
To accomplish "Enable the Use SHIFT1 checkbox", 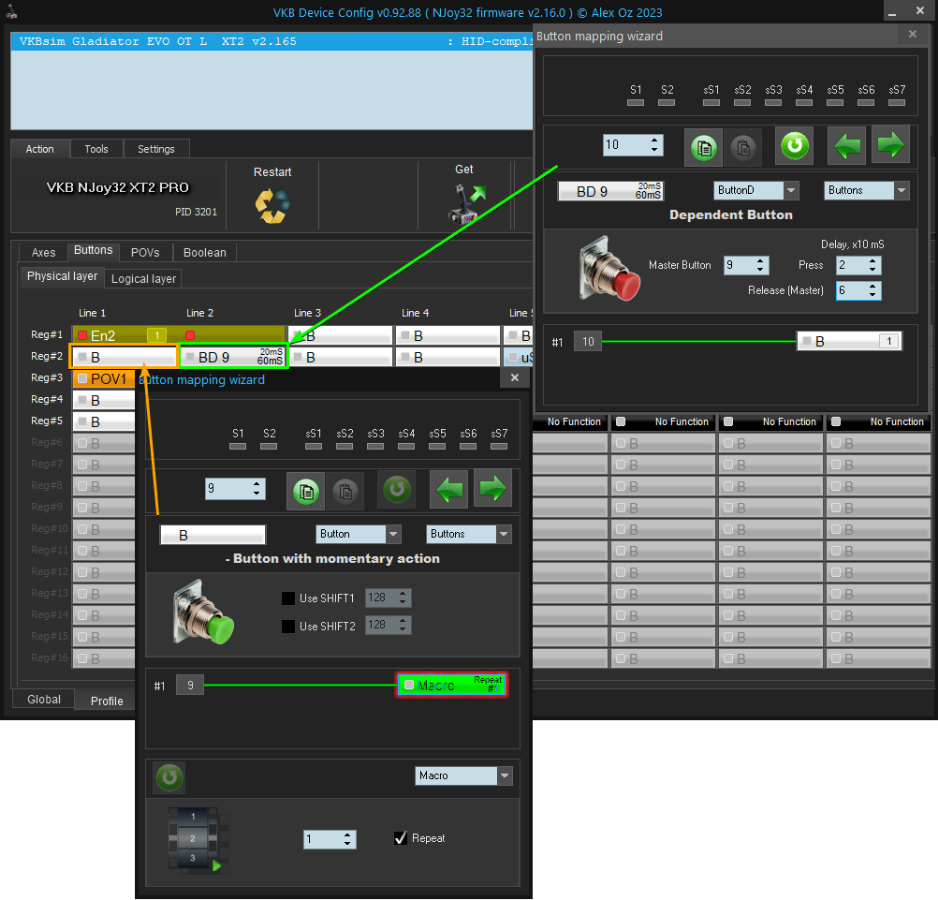I will coord(288,598).
